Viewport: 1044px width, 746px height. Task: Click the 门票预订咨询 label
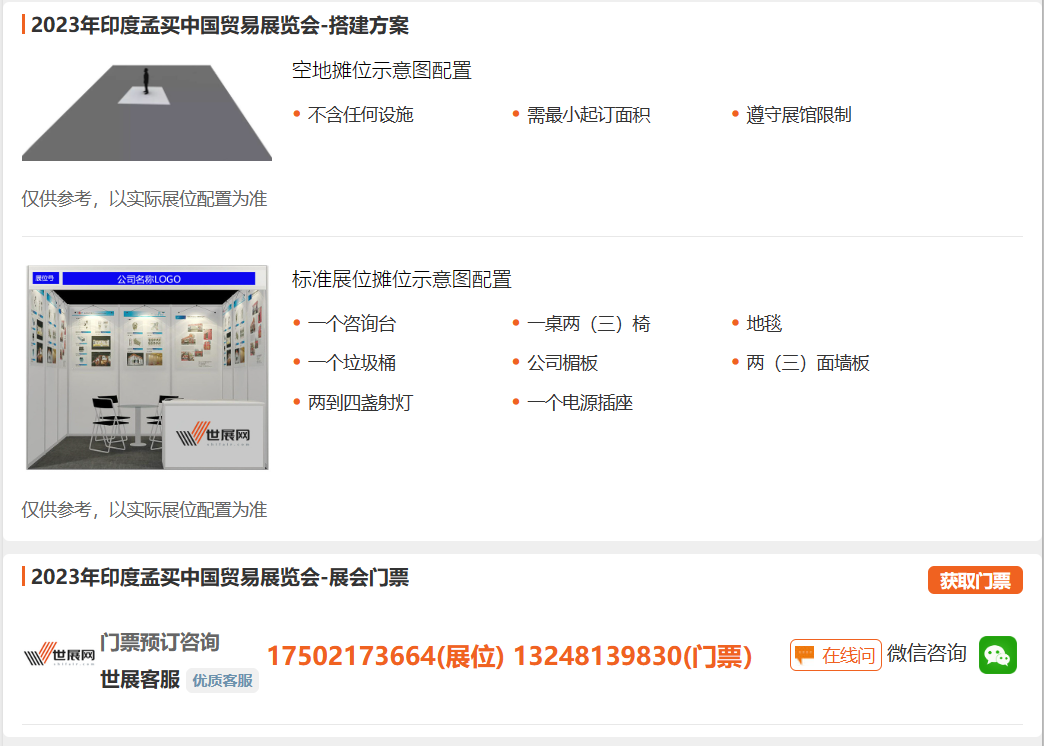pyautogui.click(x=160, y=643)
